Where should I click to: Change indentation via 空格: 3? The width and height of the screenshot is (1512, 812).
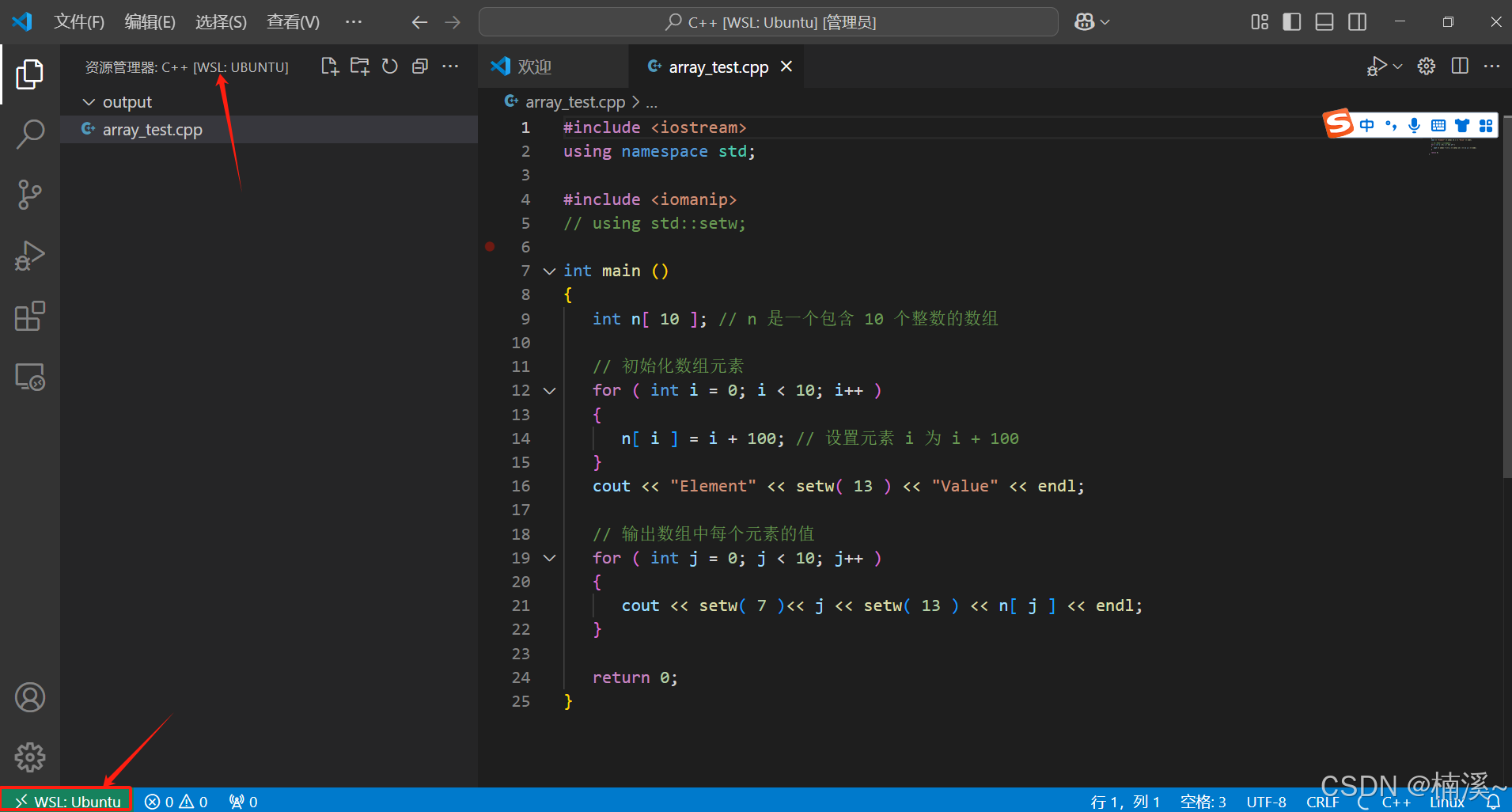1203,802
